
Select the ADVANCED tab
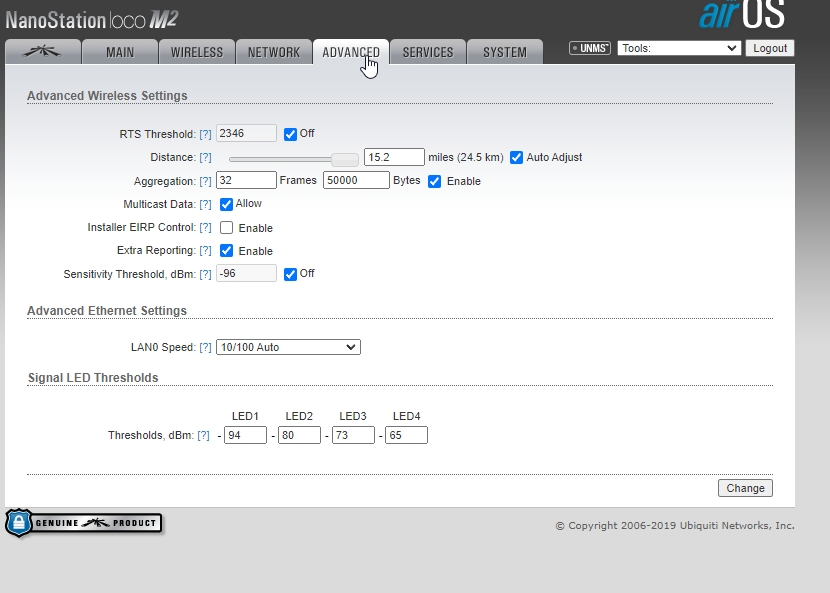pyautogui.click(x=351, y=52)
